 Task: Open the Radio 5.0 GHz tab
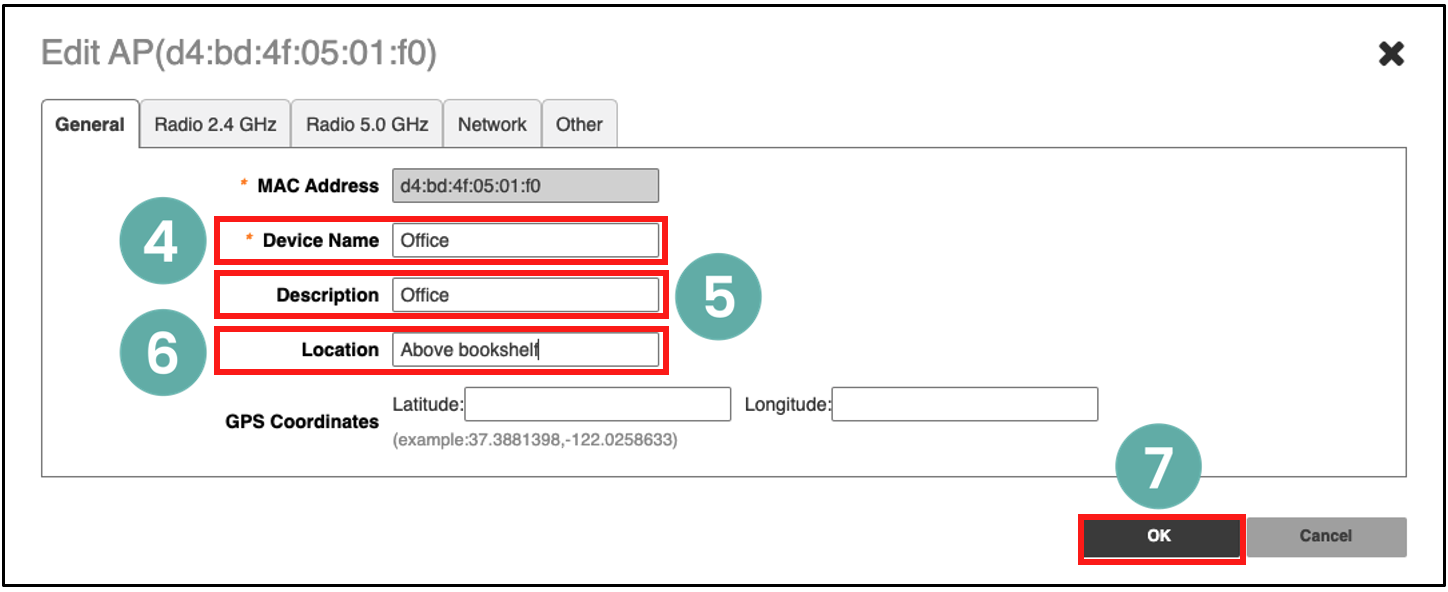(367, 125)
